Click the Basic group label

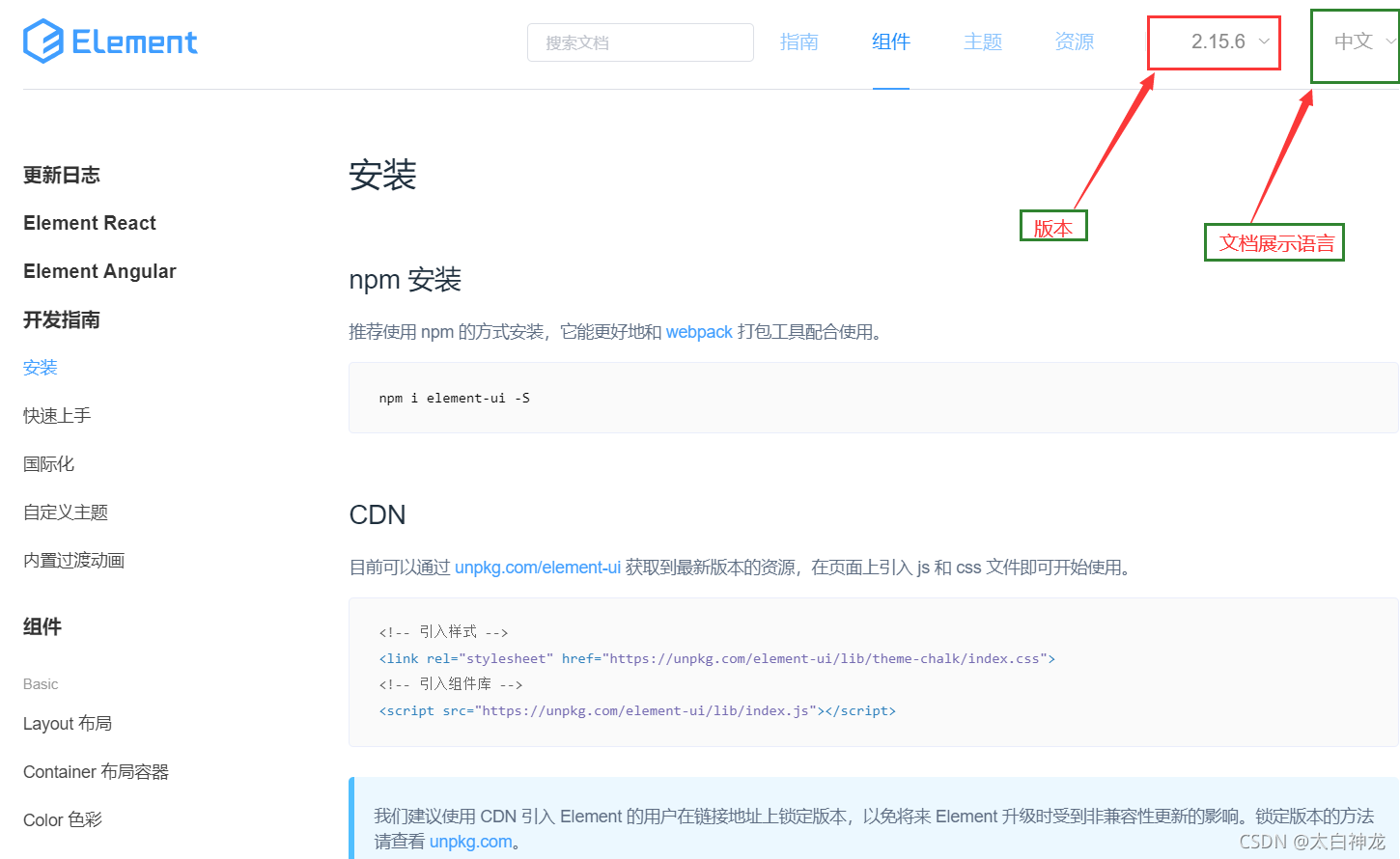click(x=41, y=684)
